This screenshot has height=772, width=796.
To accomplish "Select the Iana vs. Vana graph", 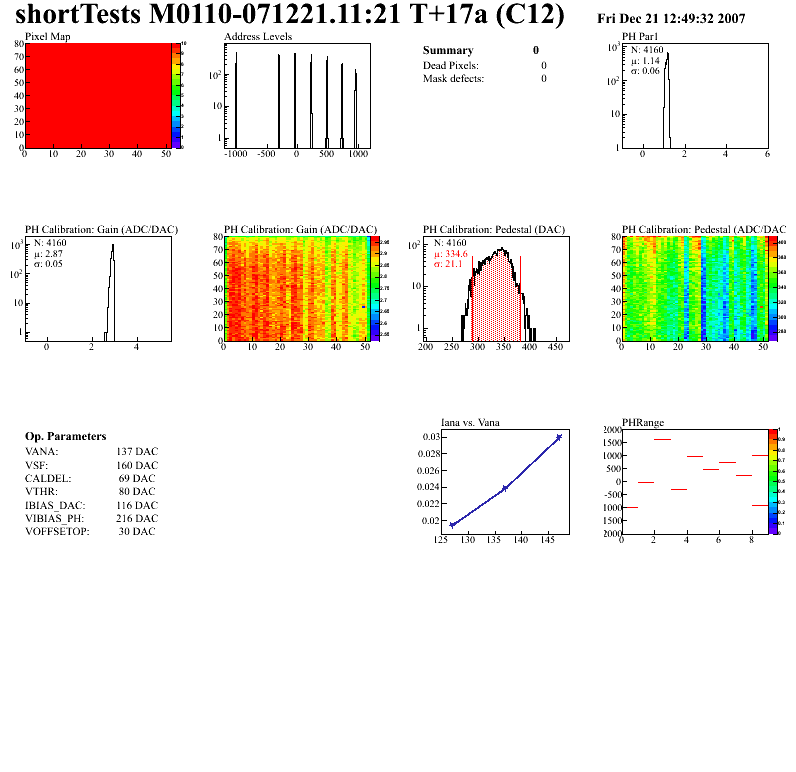I will (506, 482).
